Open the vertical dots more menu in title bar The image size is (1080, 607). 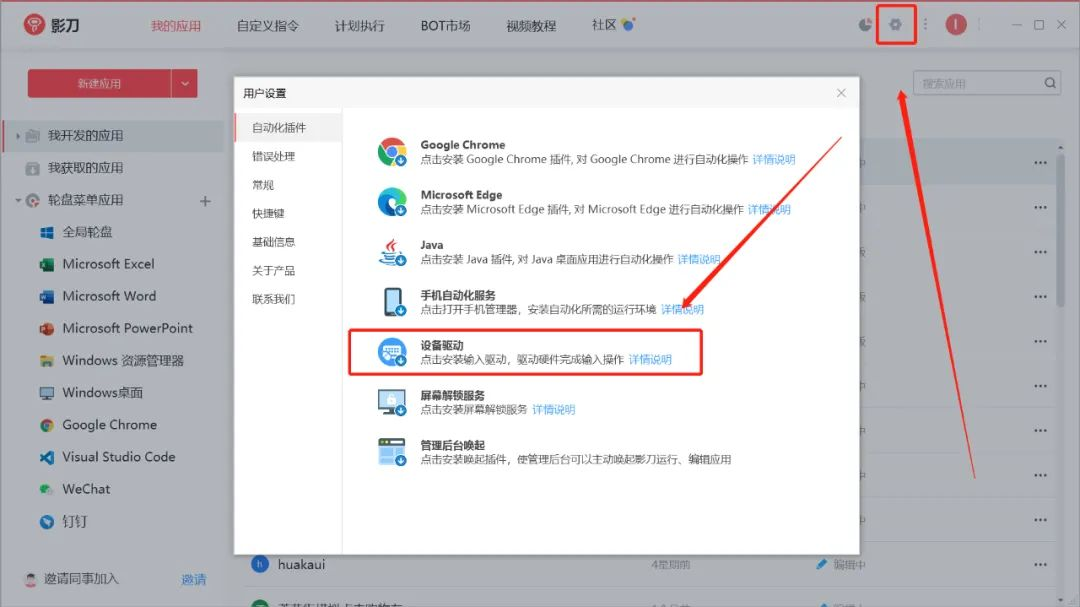pos(925,25)
